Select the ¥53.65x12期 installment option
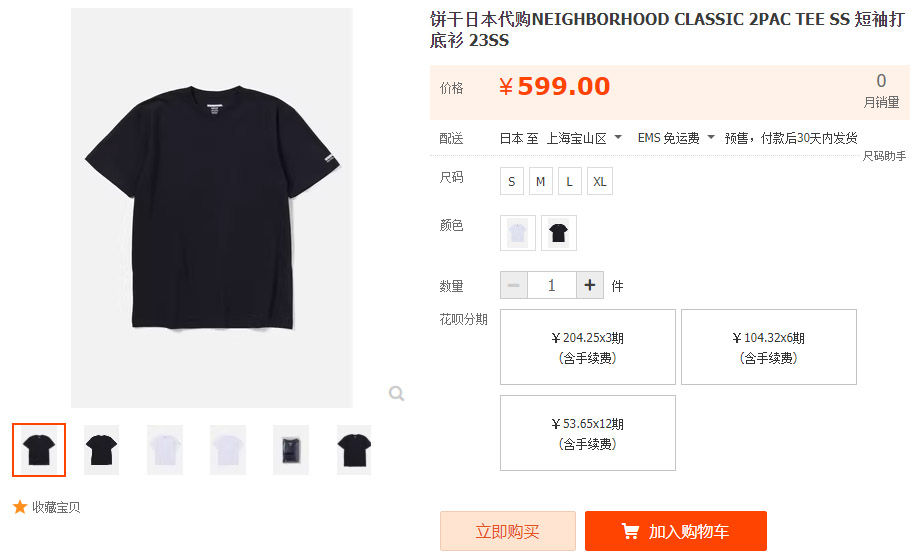This screenshot has height=558, width=913. (588, 433)
